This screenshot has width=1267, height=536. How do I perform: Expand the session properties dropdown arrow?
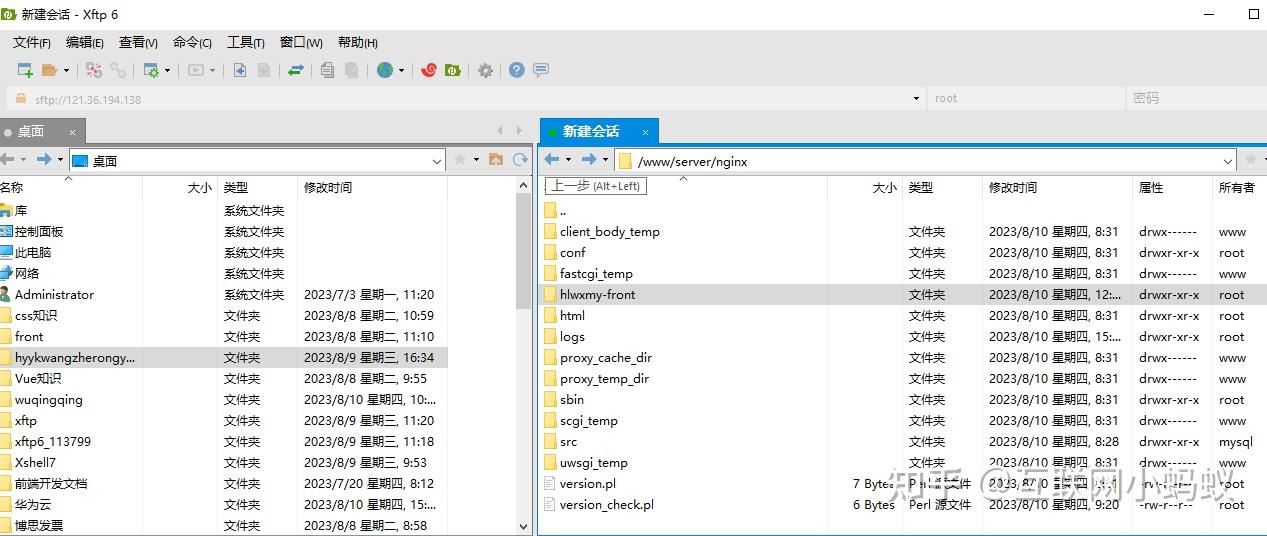pos(167,70)
